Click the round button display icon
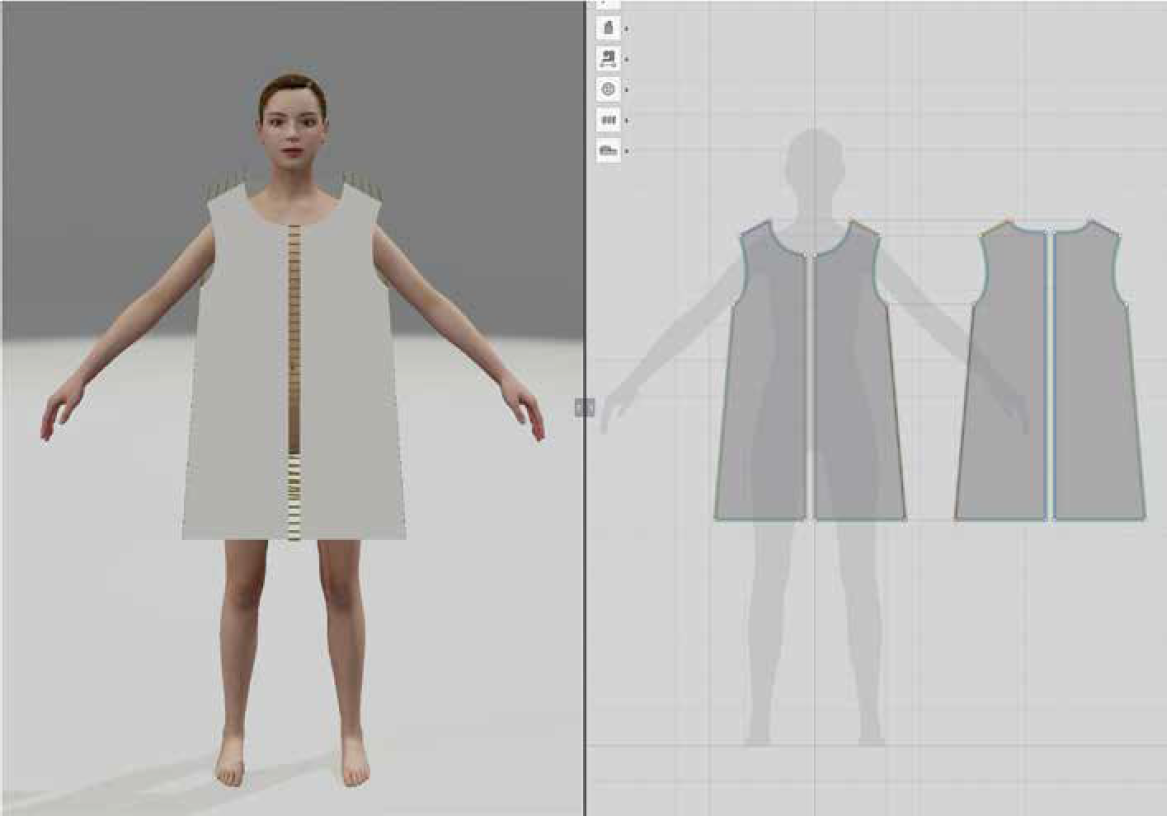The image size is (1167, 817). (608, 89)
